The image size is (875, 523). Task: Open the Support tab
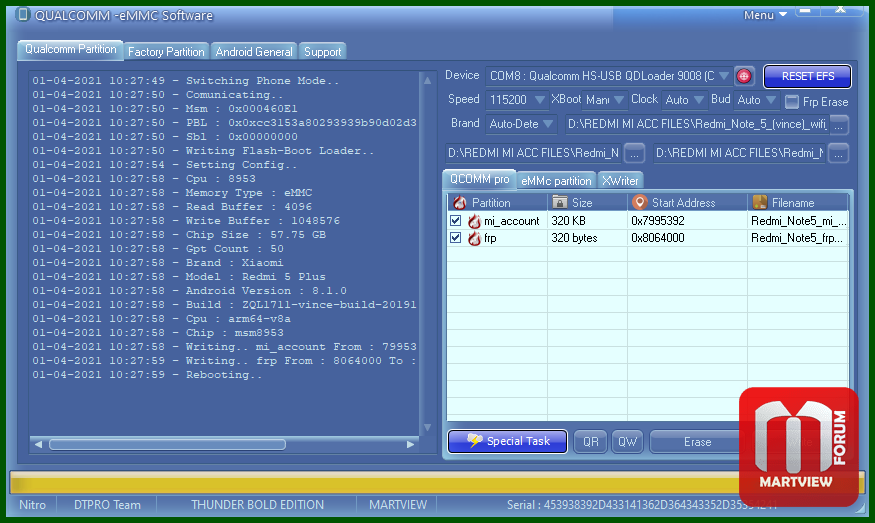pos(323,52)
